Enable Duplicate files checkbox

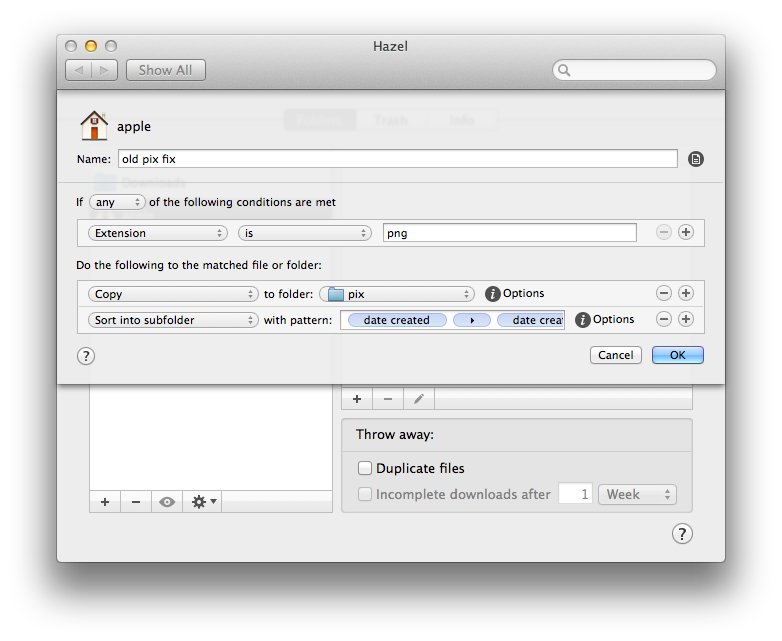click(365, 468)
